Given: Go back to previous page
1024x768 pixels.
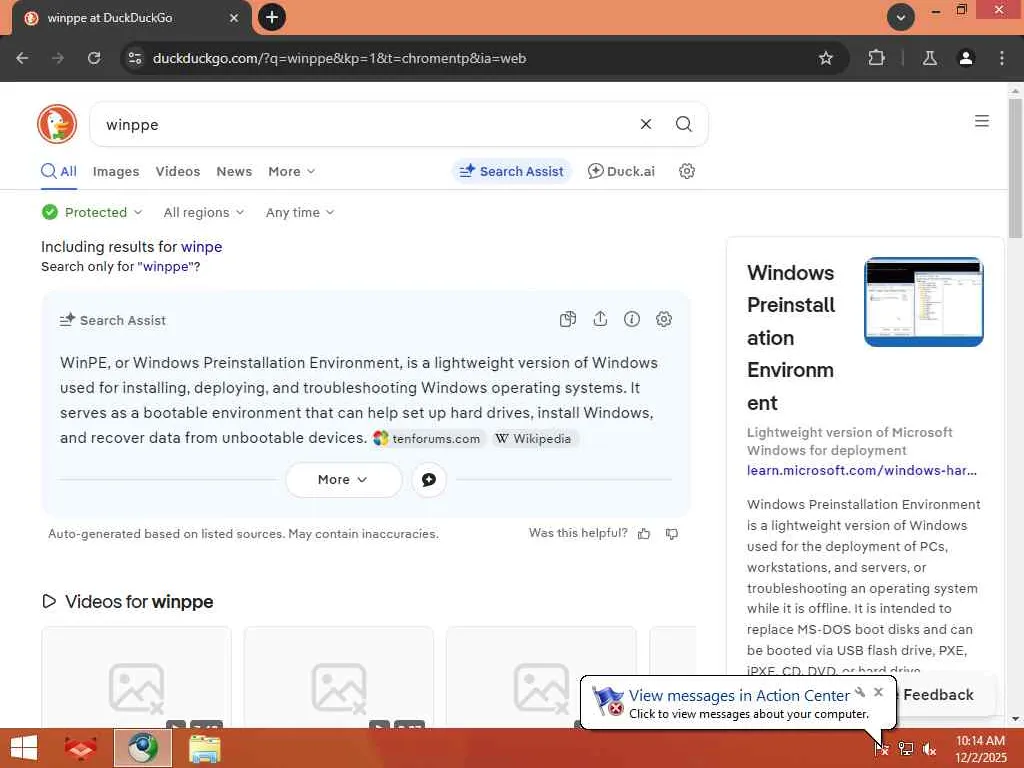Looking at the screenshot, I should (x=22, y=58).
